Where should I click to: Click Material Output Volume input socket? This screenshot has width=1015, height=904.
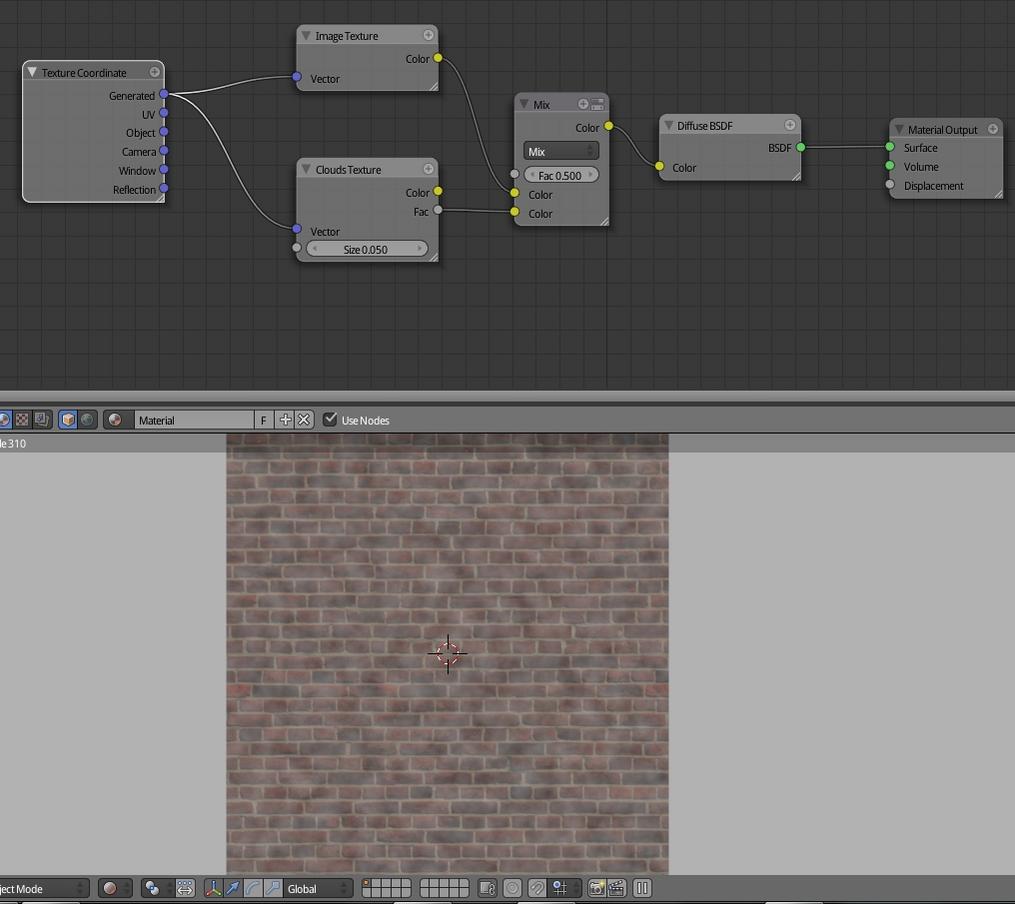(890, 166)
